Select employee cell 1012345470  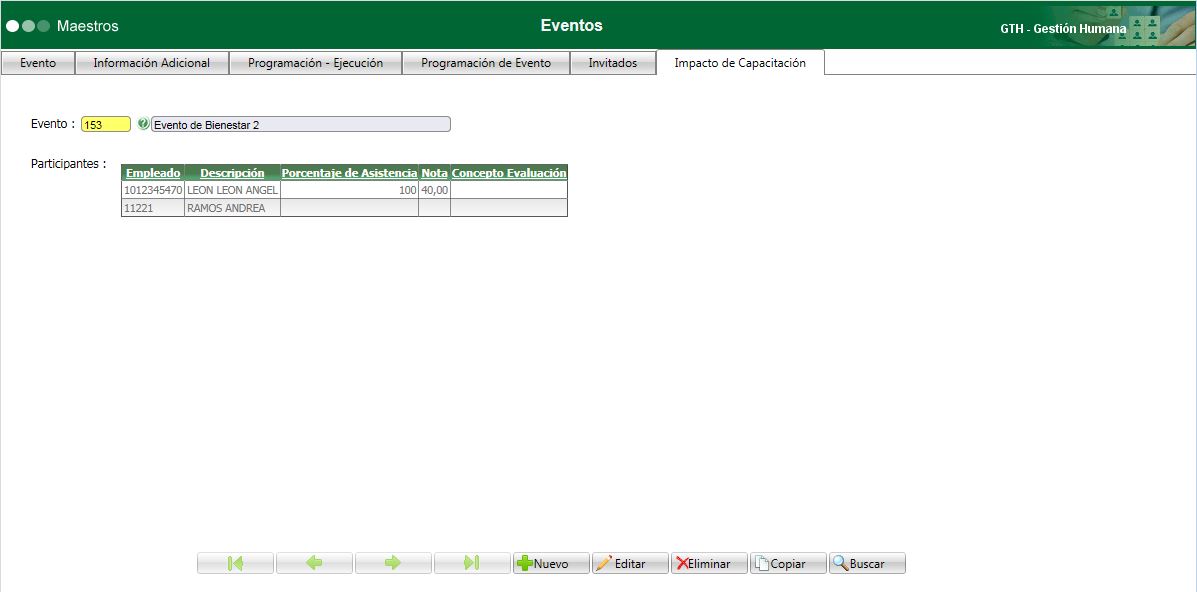[153, 190]
